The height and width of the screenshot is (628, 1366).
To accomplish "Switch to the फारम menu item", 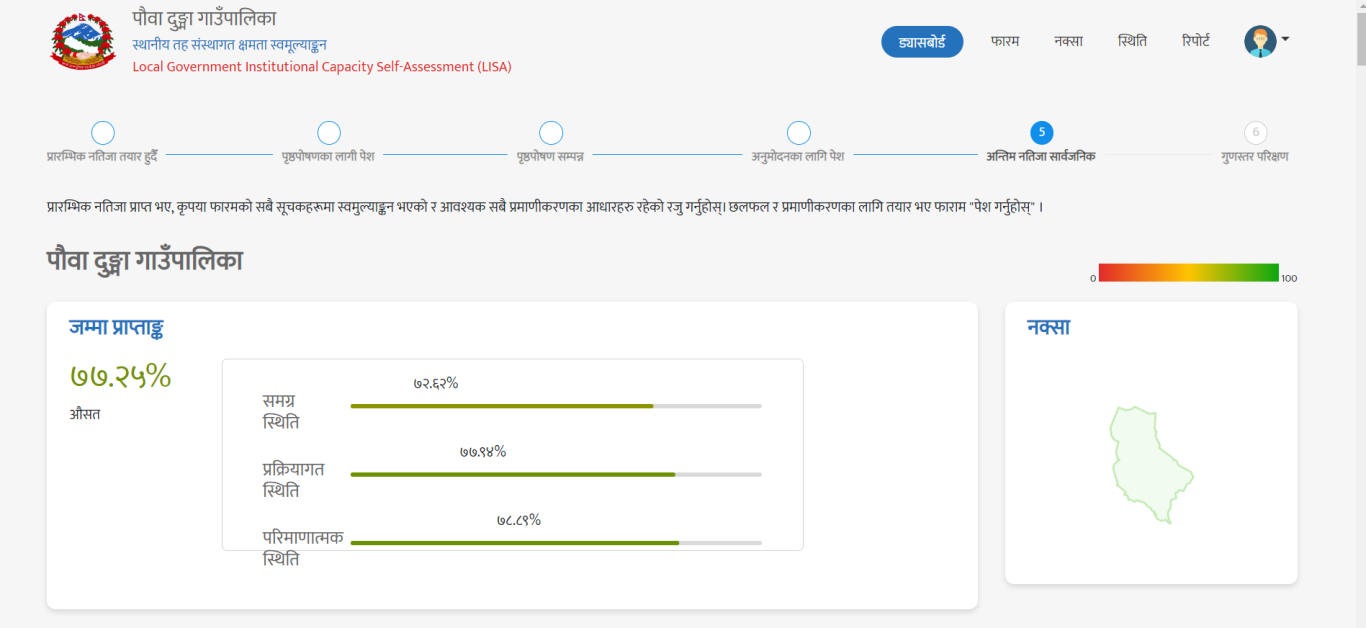I will coord(1005,41).
